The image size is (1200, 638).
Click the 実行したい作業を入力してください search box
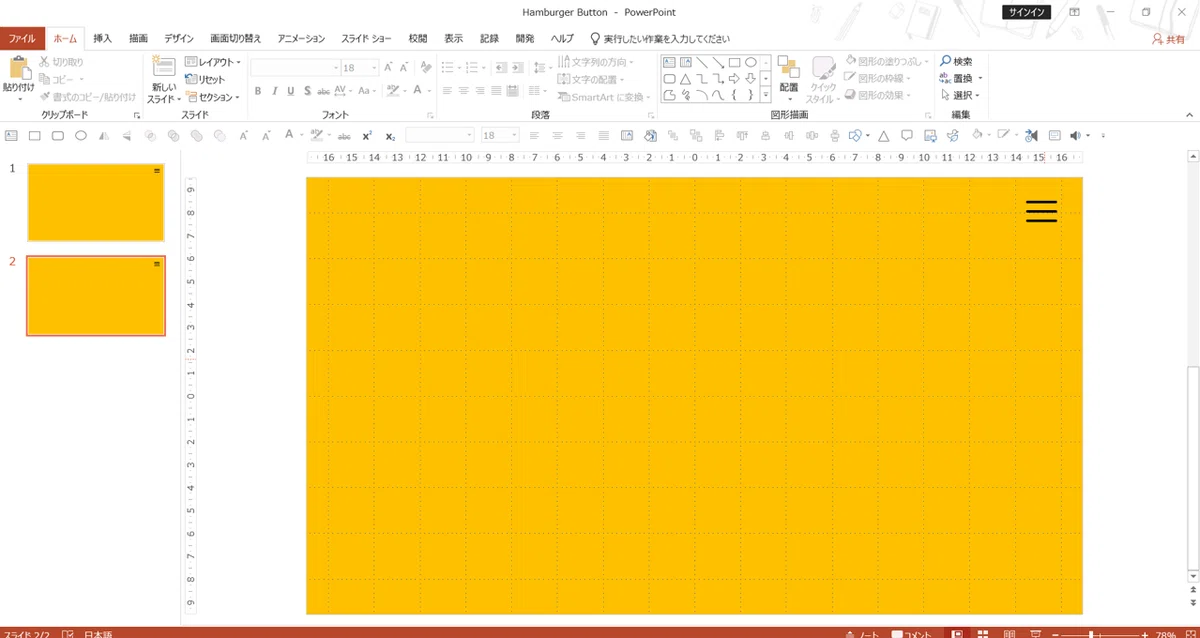pos(660,39)
